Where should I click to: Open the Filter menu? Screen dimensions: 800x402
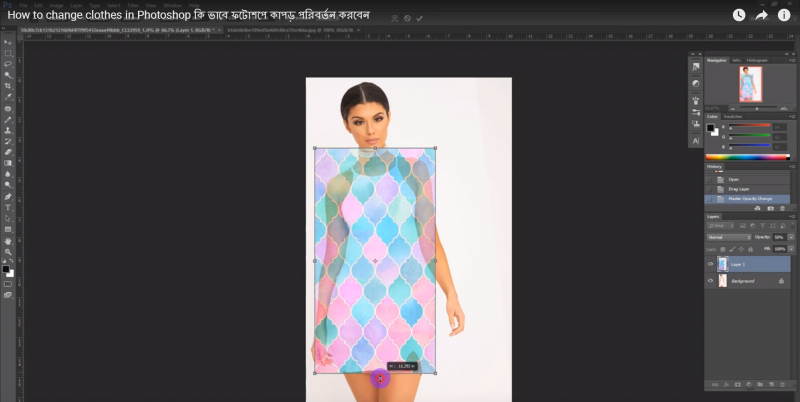coord(133,5)
